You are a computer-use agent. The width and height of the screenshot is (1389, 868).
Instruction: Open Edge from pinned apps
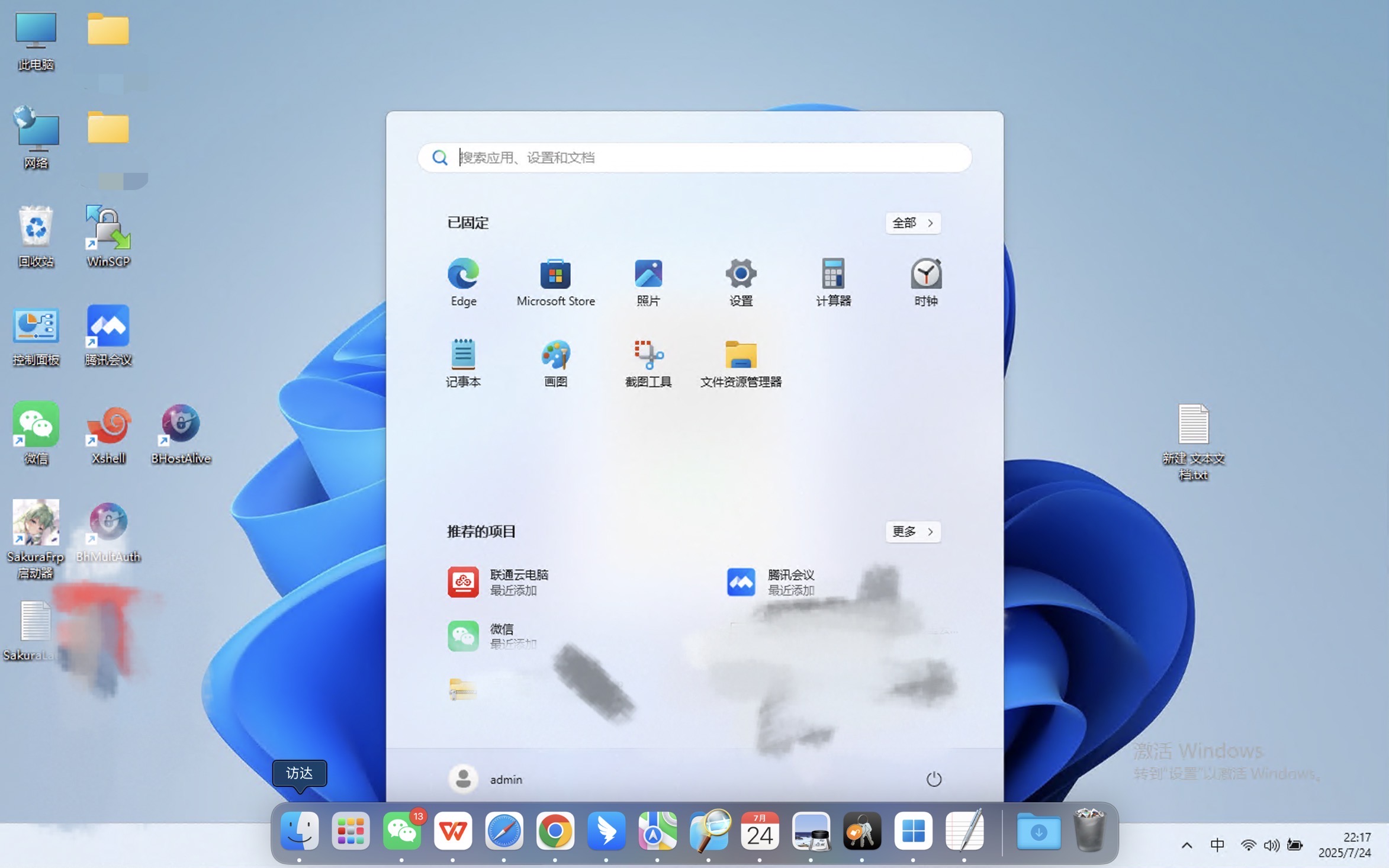pos(463,282)
